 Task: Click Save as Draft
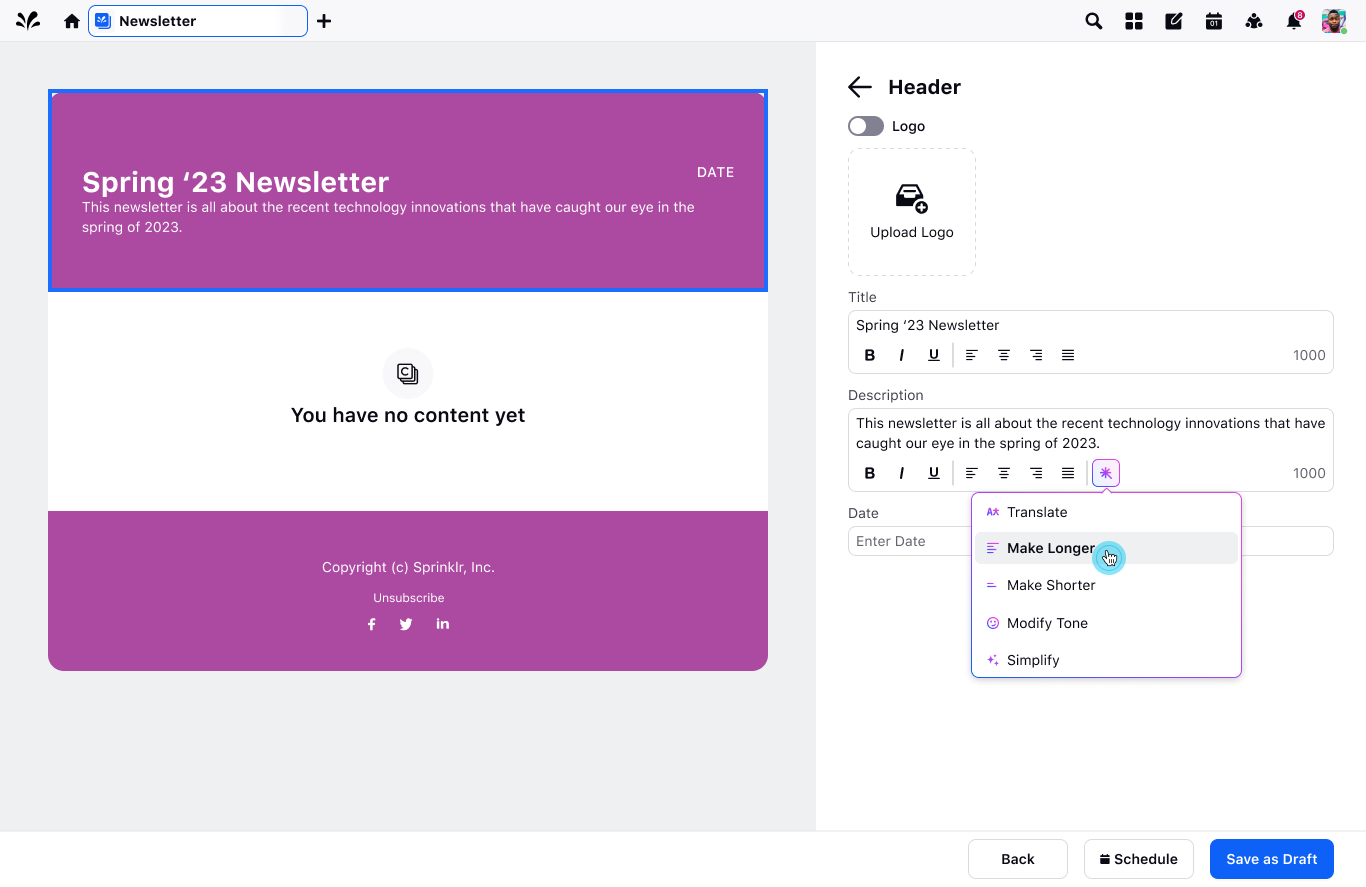pos(1271,858)
